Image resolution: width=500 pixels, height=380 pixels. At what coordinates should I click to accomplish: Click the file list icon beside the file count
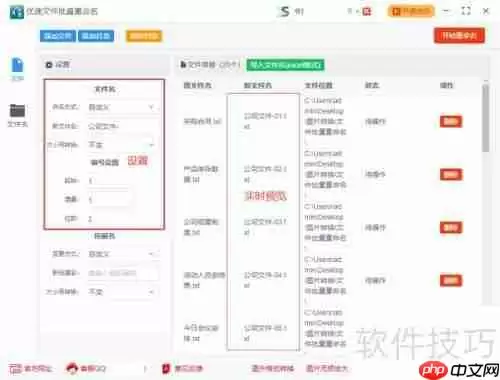coord(183,64)
